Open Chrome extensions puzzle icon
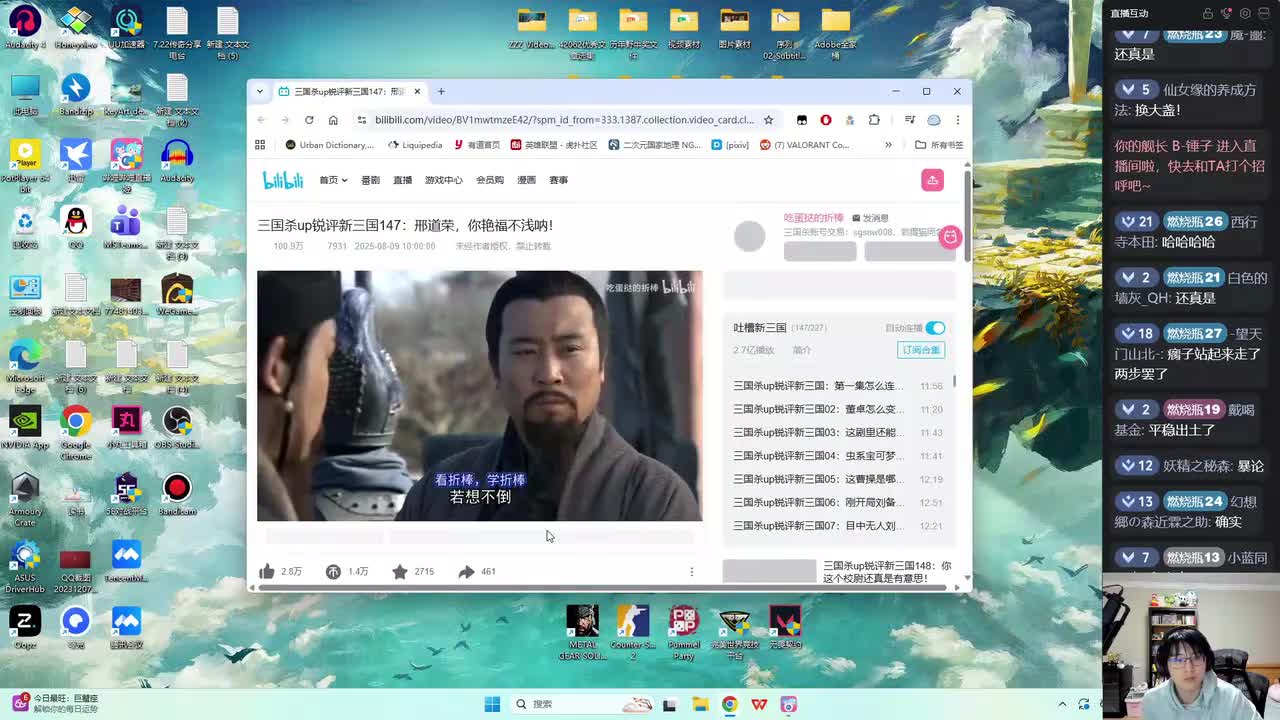Viewport: 1280px width, 720px height. pos(874,120)
